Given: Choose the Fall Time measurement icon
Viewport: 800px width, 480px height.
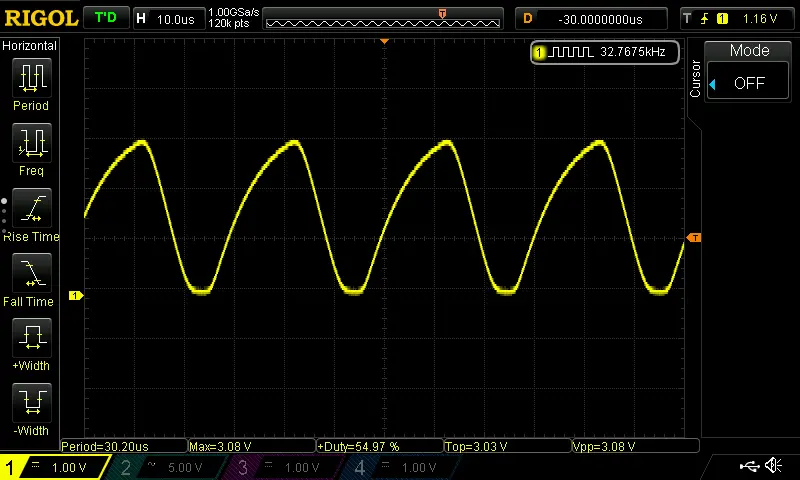Looking at the screenshot, I should click(31, 274).
